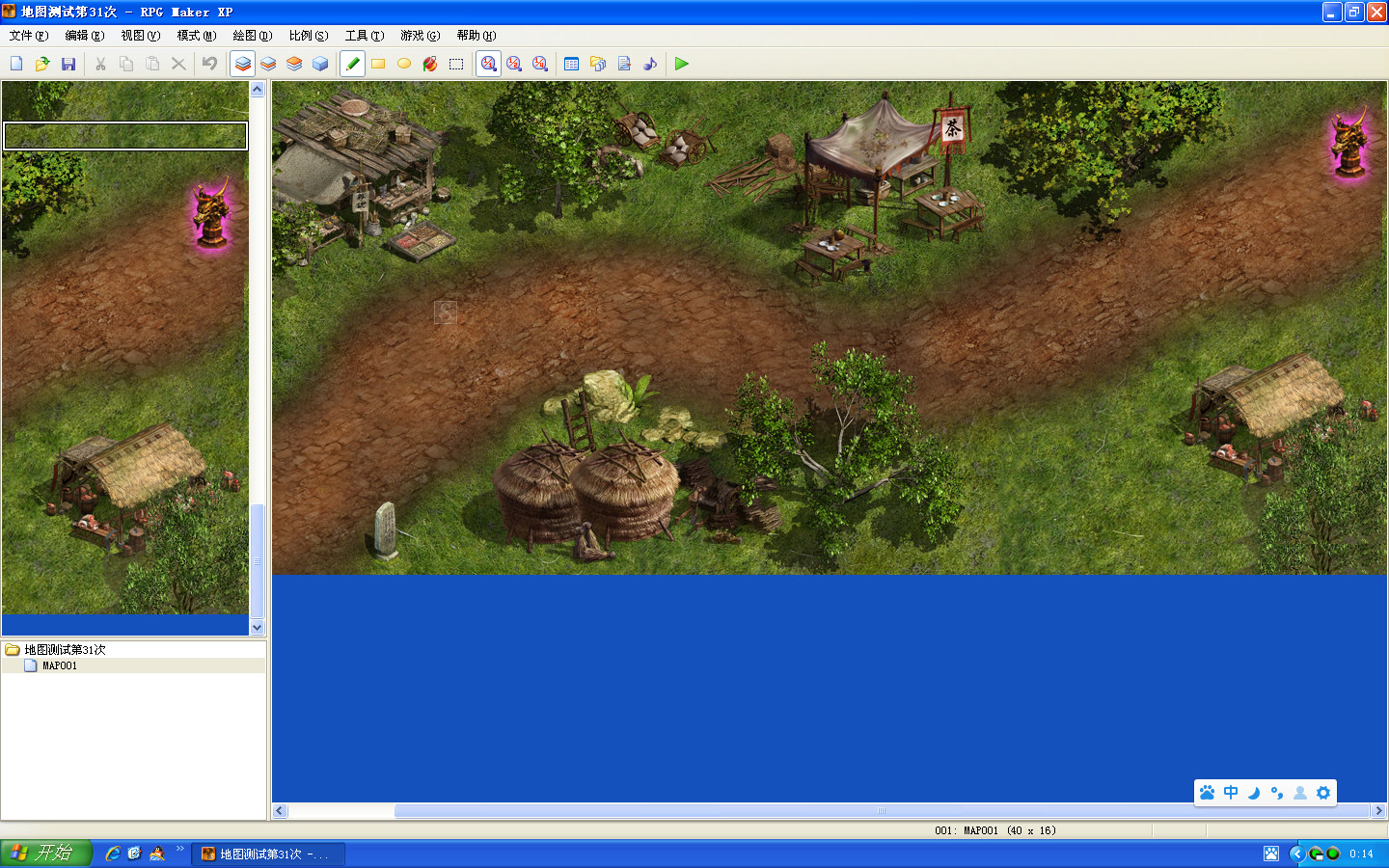Select the dashed-rectangle Selection tool

[456, 64]
